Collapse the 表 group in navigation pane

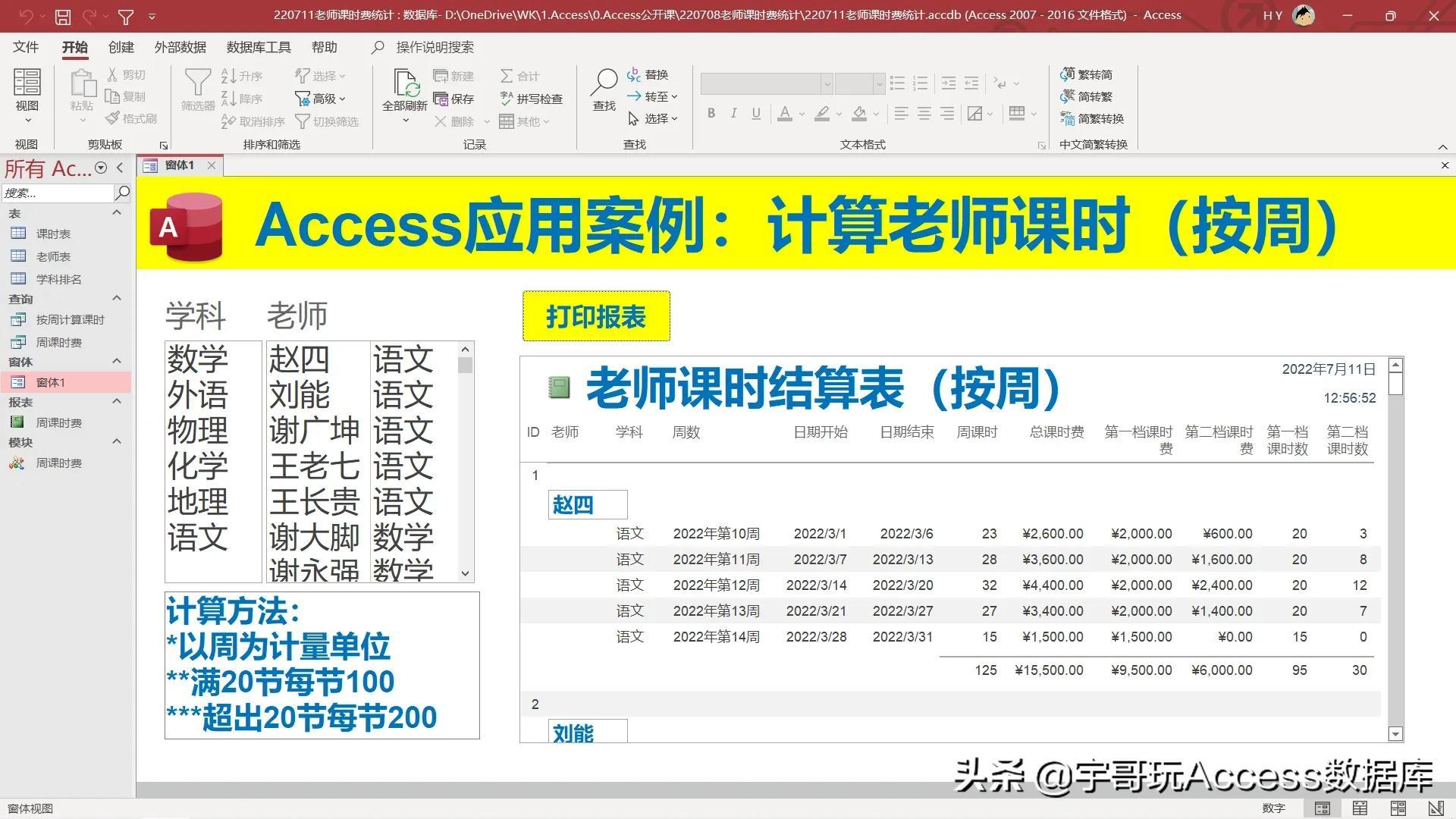pos(117,212)
